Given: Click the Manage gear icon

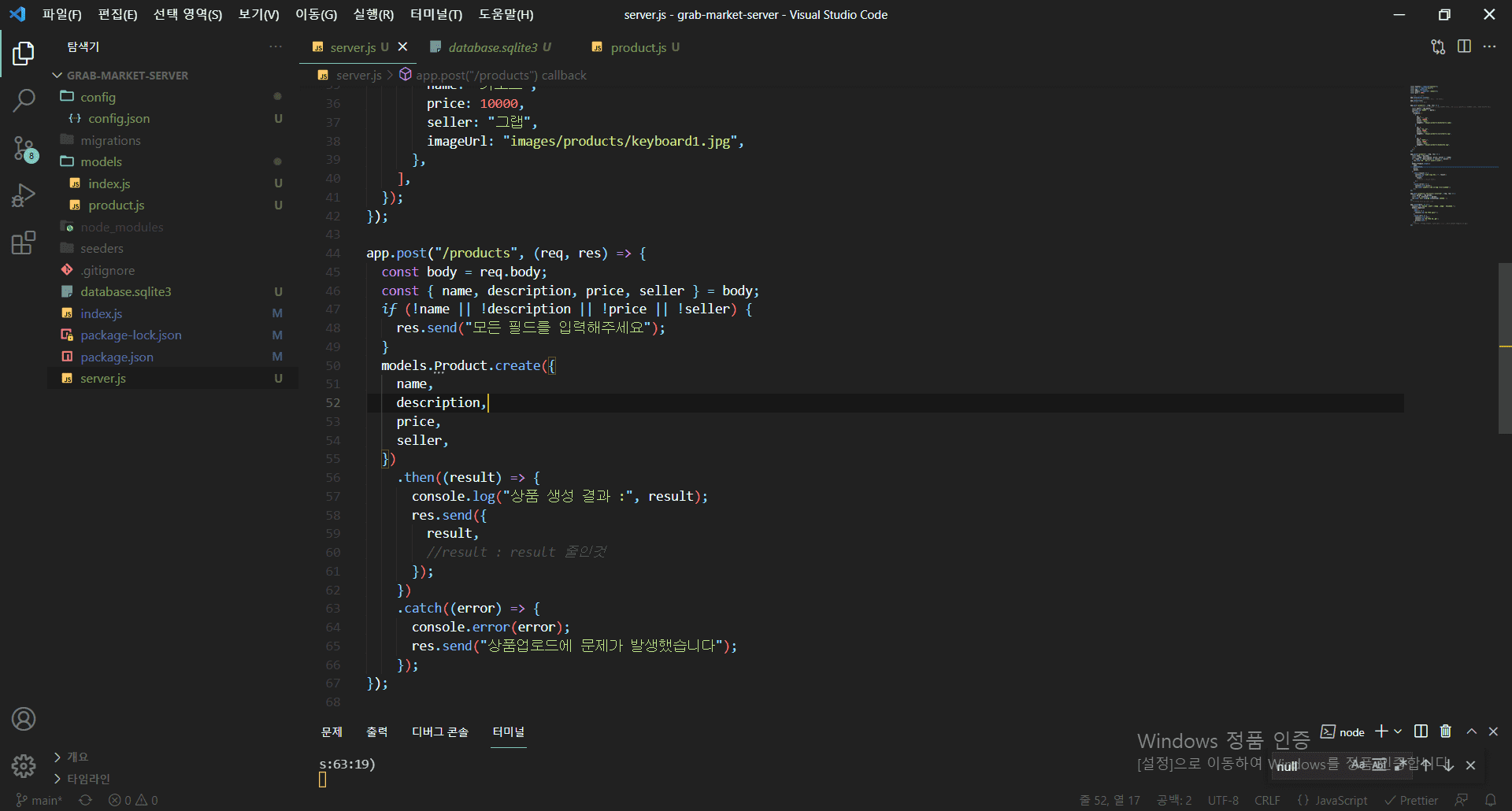Looking at the screenshot, I should (24, 765).
